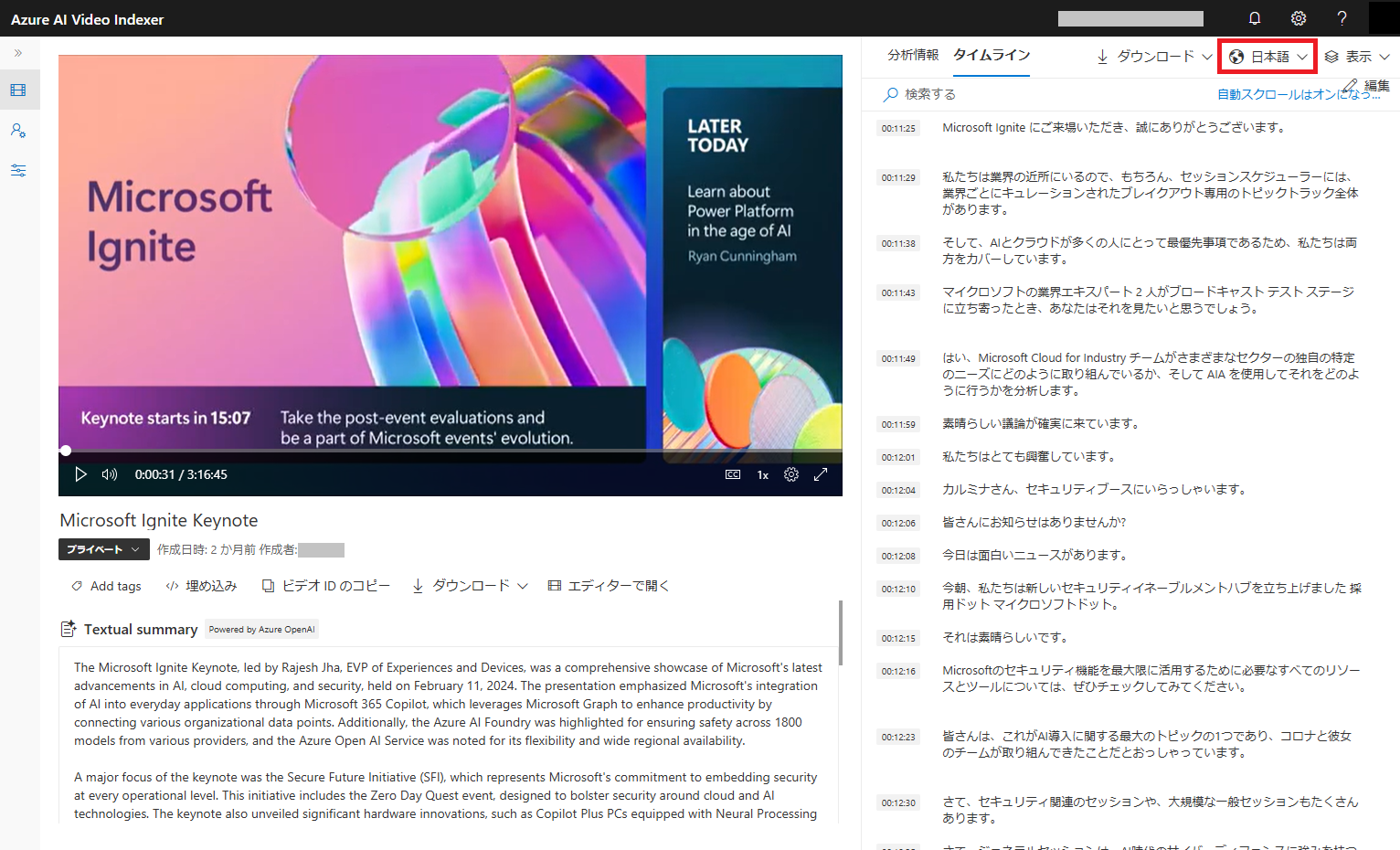Jump to the 00:11:25 timeline entry

point(898,128)
